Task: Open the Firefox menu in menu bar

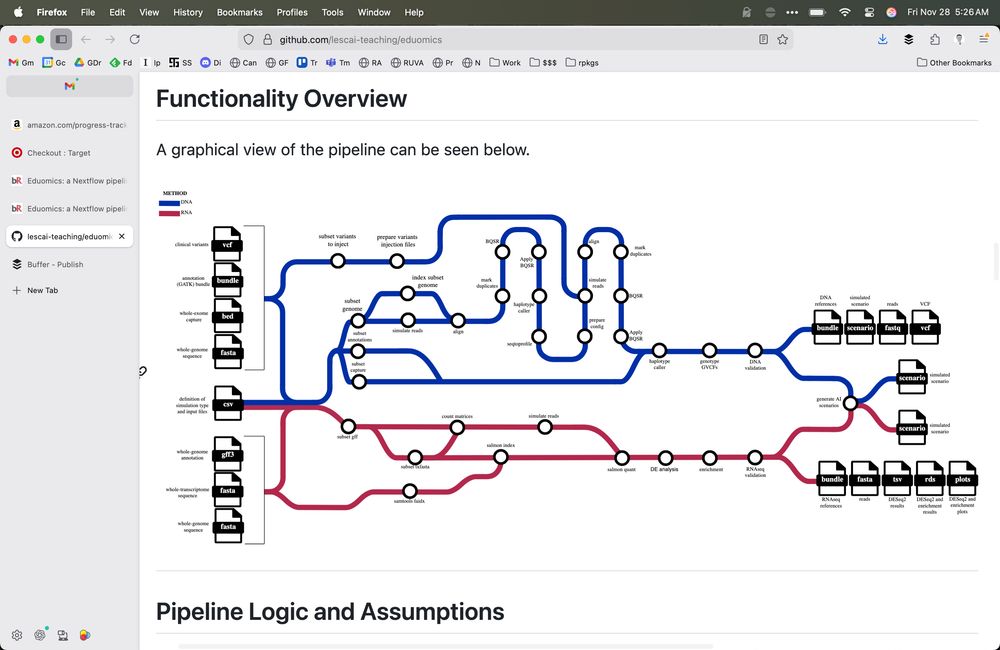Action: coord(52,12)
